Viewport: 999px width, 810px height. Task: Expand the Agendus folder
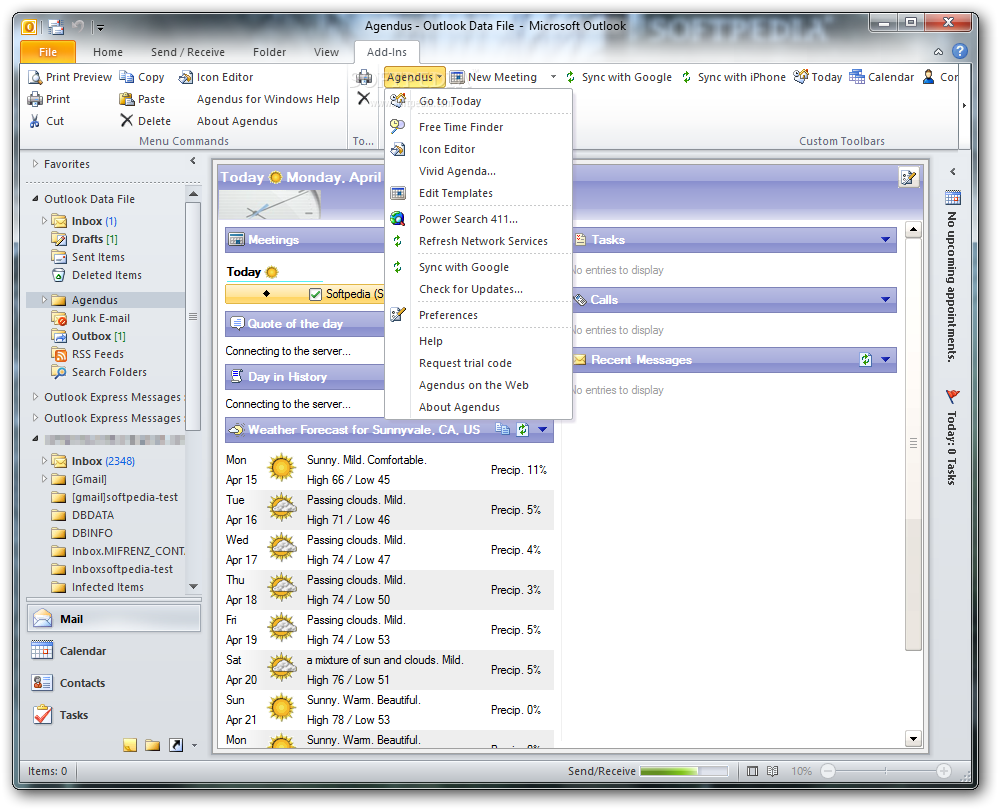44,300
